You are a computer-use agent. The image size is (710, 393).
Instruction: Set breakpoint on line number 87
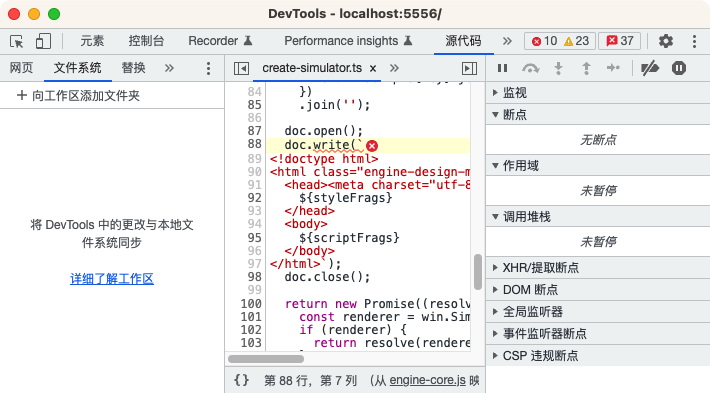point(254,131)
